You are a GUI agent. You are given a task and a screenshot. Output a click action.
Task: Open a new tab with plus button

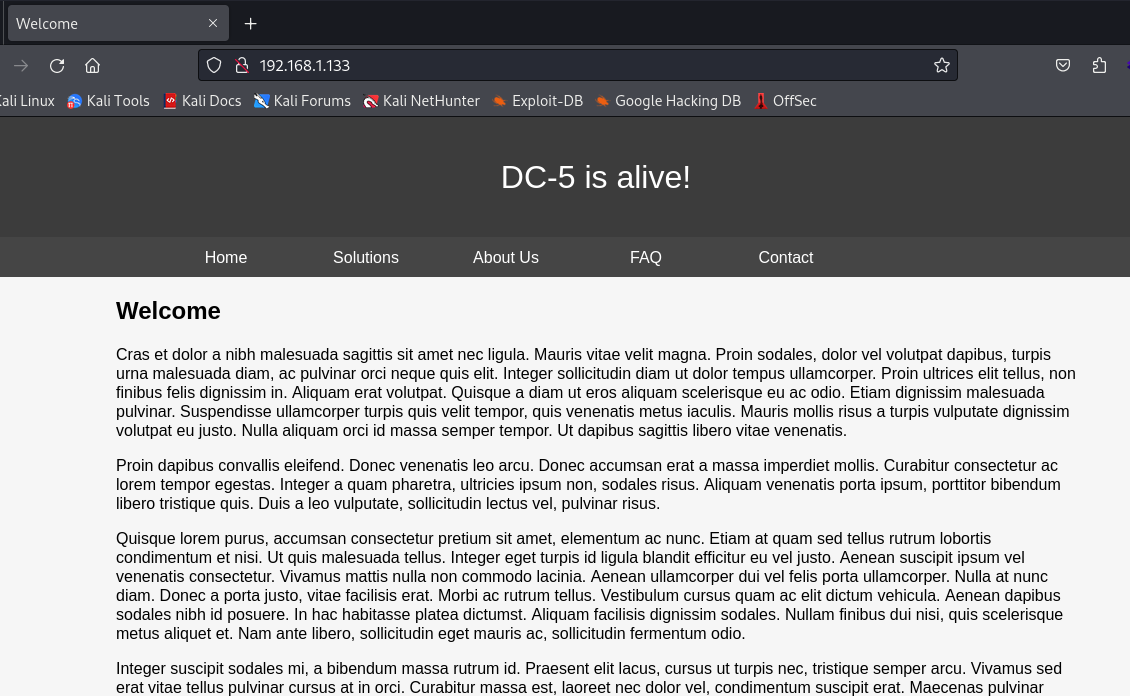[250, 24]
